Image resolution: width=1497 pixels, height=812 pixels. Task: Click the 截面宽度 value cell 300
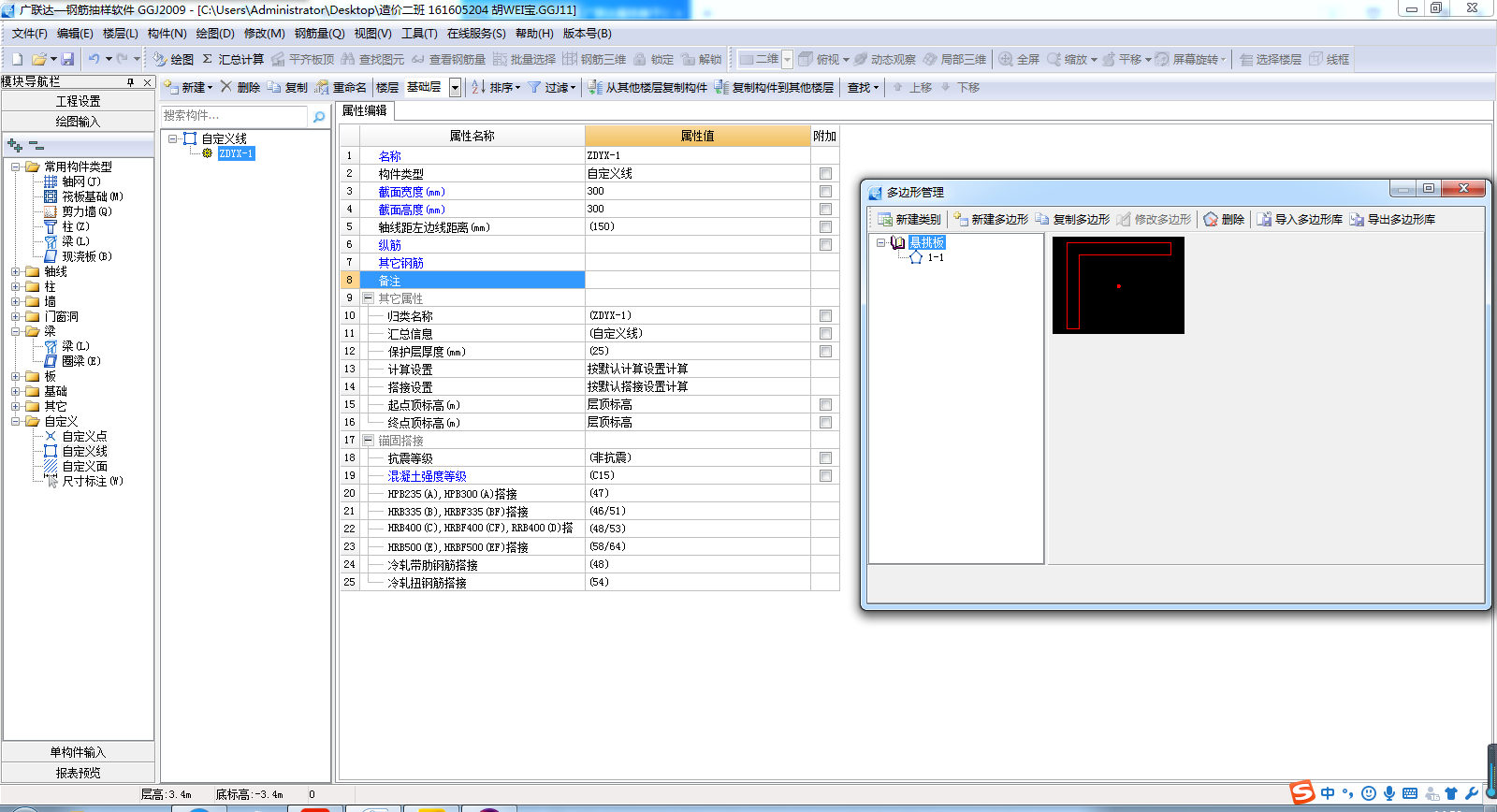[x=697, y=191]
